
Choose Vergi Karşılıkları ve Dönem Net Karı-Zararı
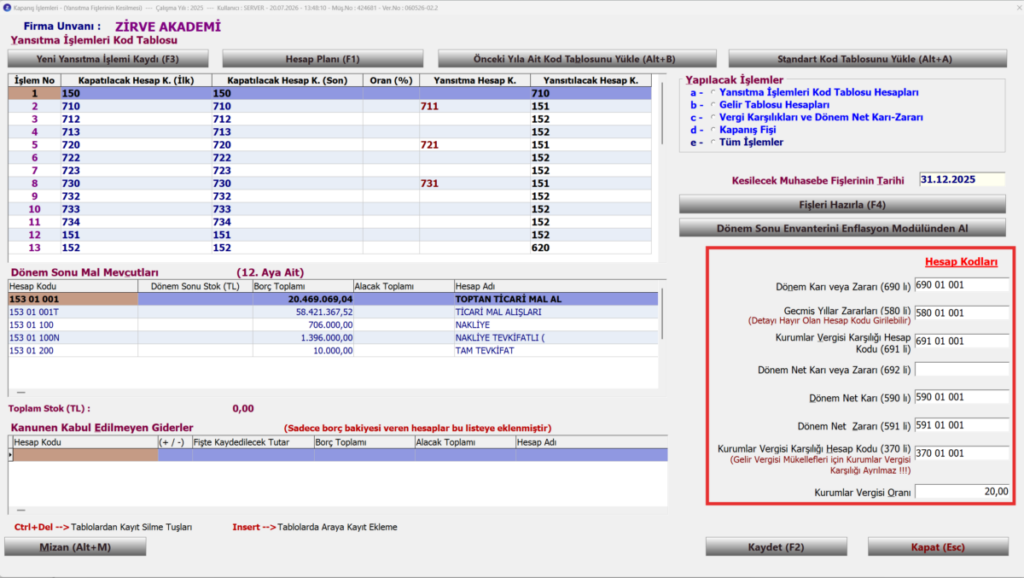pyautogui.click(x=713, y=118)
